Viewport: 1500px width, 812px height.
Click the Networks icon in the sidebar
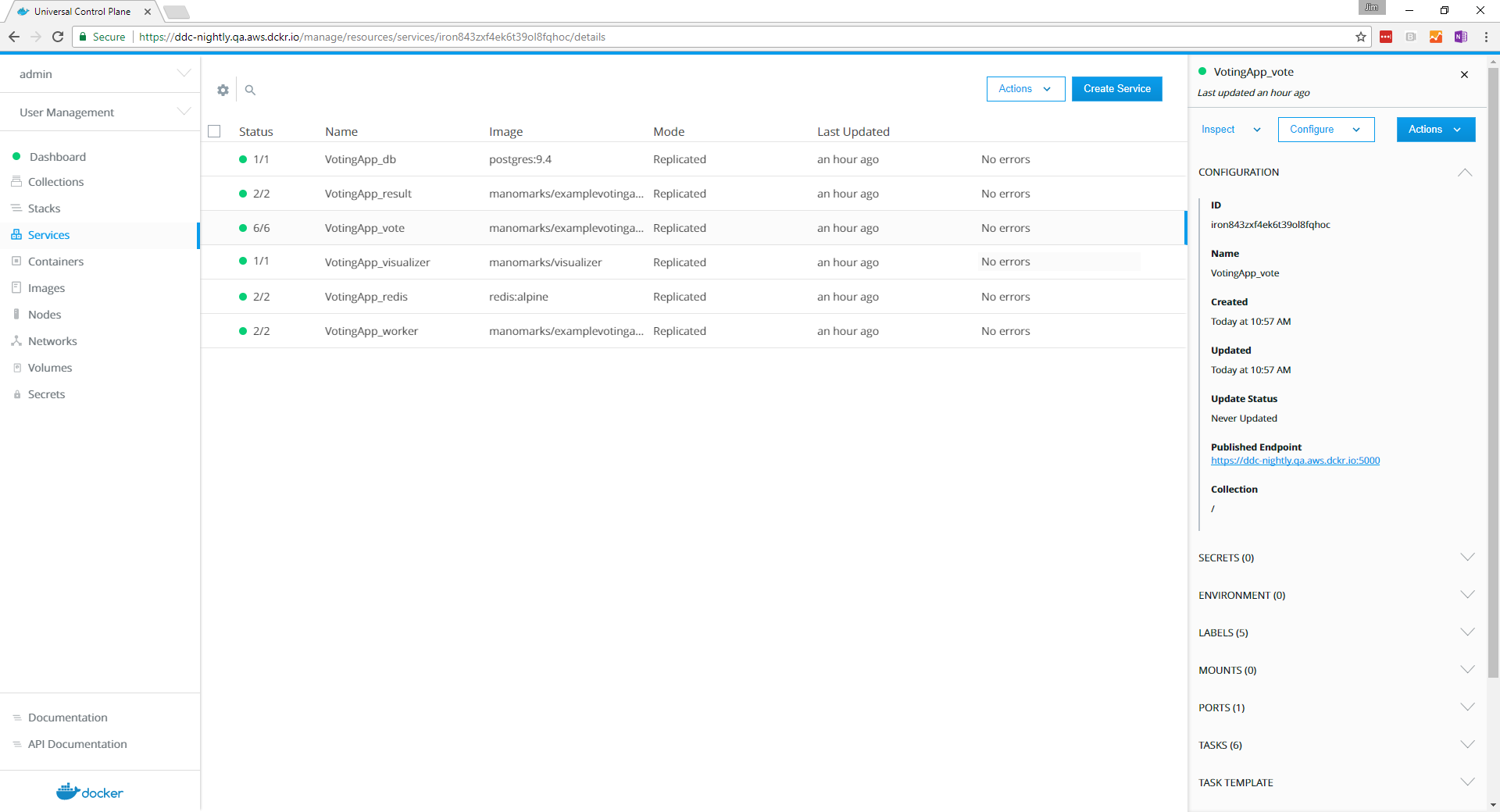point(16,341)
